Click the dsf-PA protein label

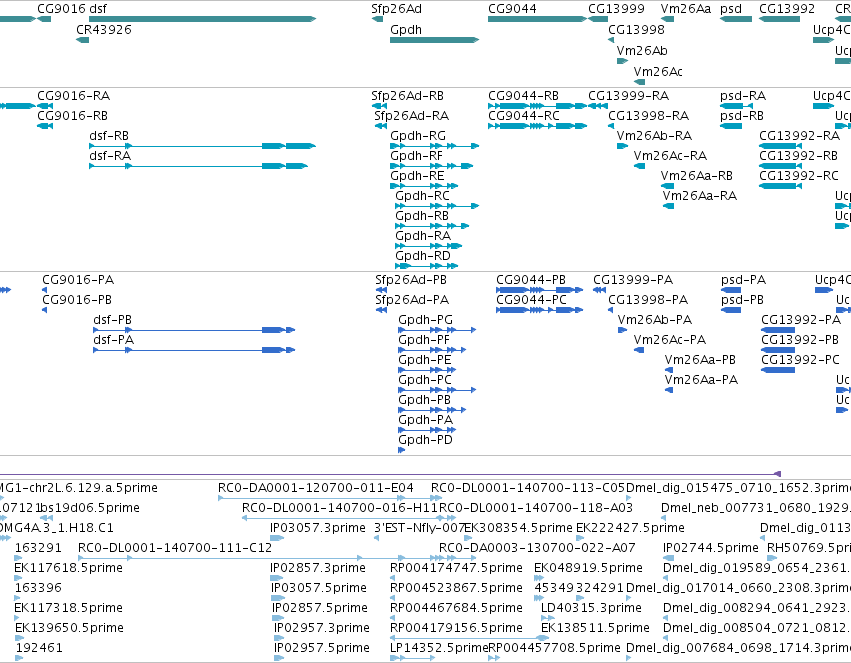(113, 340)
